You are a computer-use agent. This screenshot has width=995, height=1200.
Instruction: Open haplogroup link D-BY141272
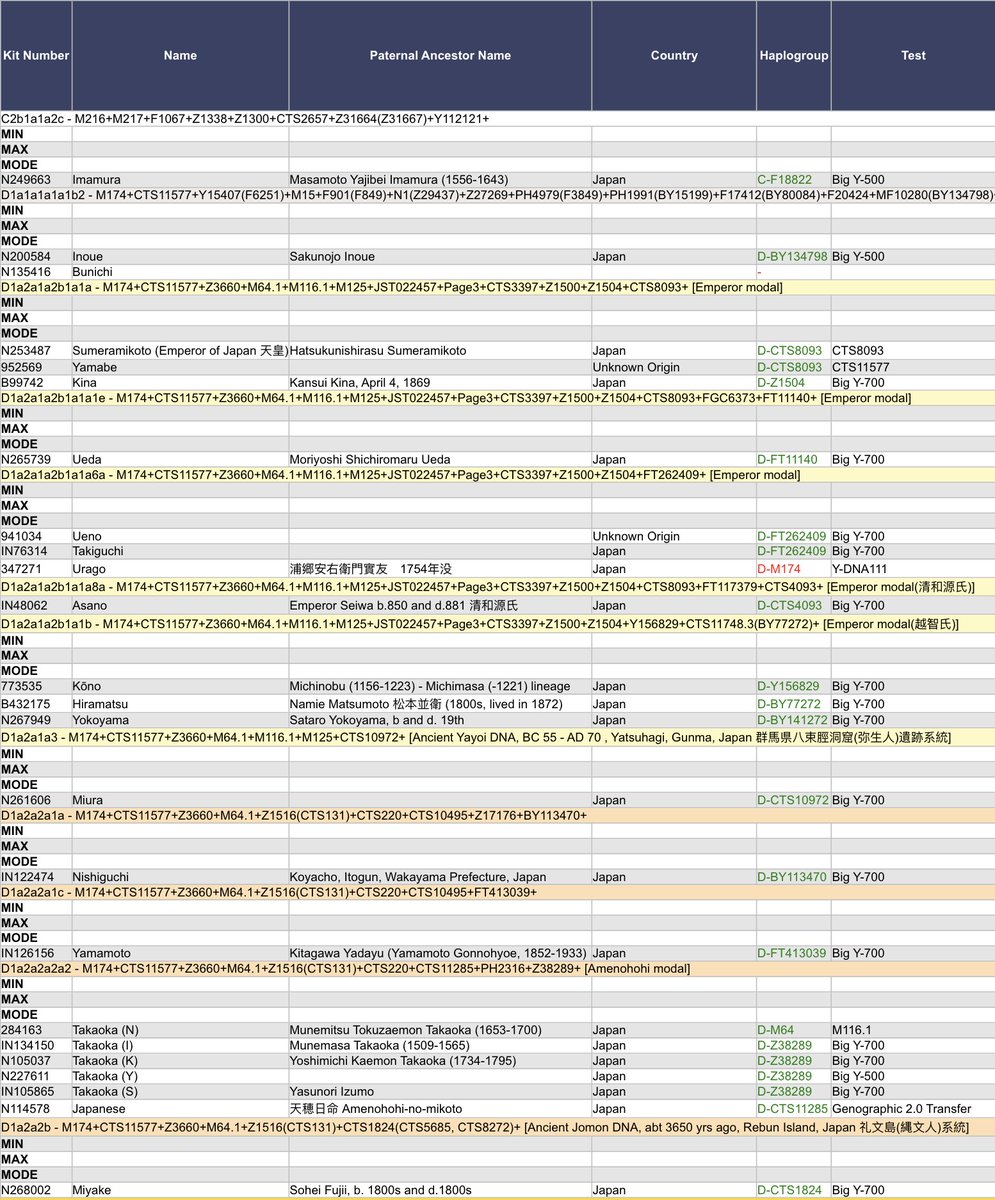793,720
